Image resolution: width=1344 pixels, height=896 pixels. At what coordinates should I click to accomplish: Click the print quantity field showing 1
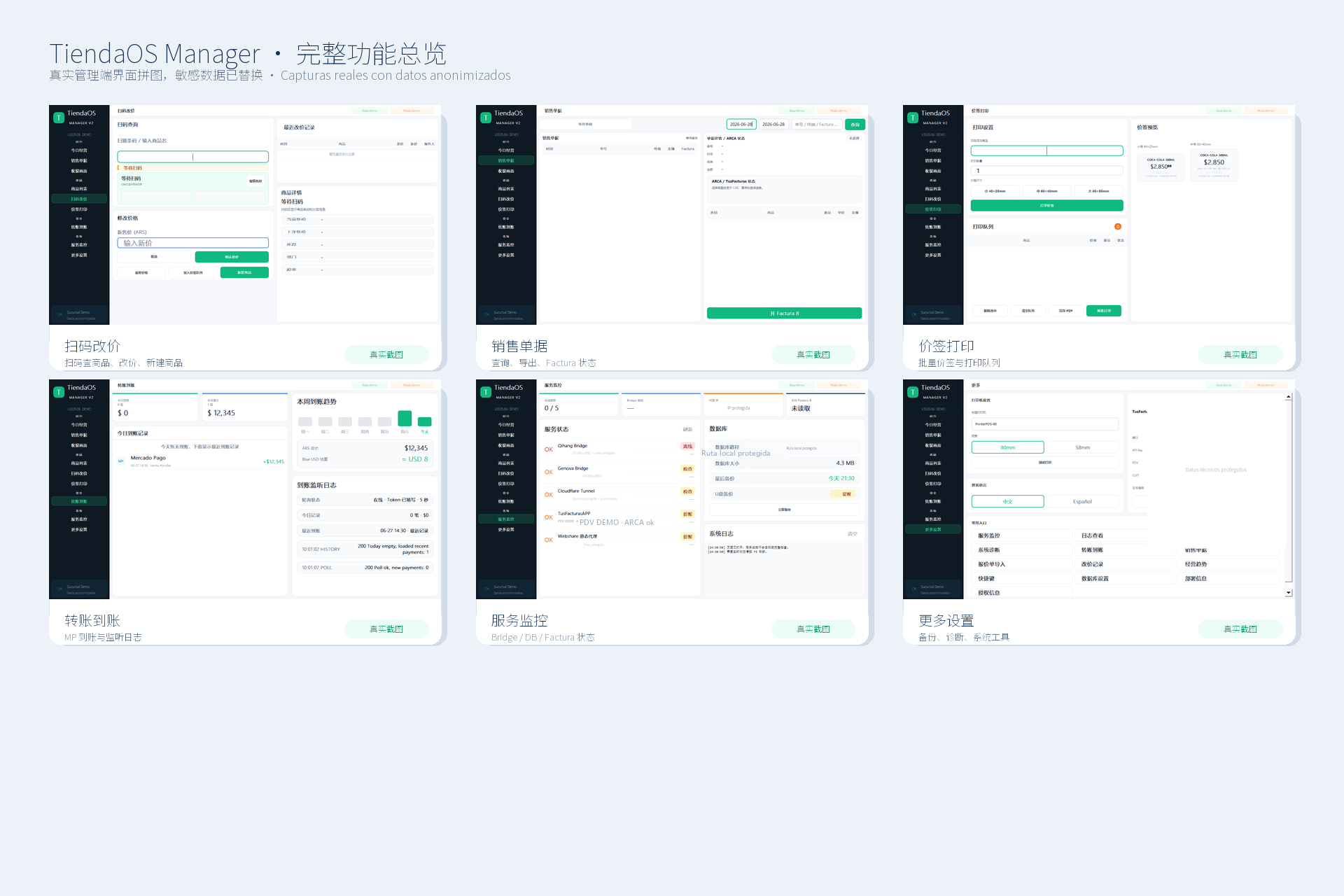pyautogui.click(x=1046, y=171)
